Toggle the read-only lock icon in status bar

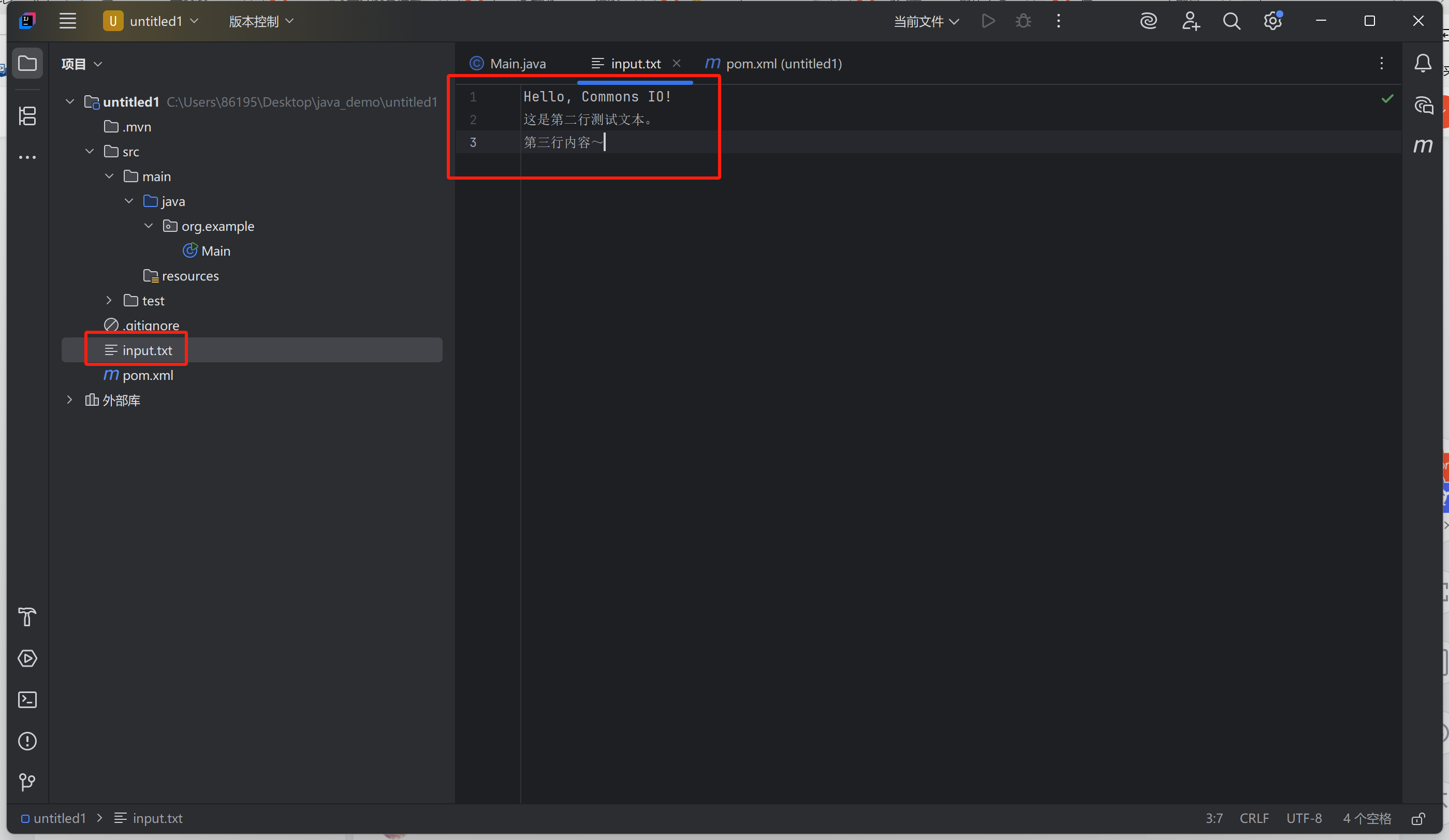click(1418, 819)
